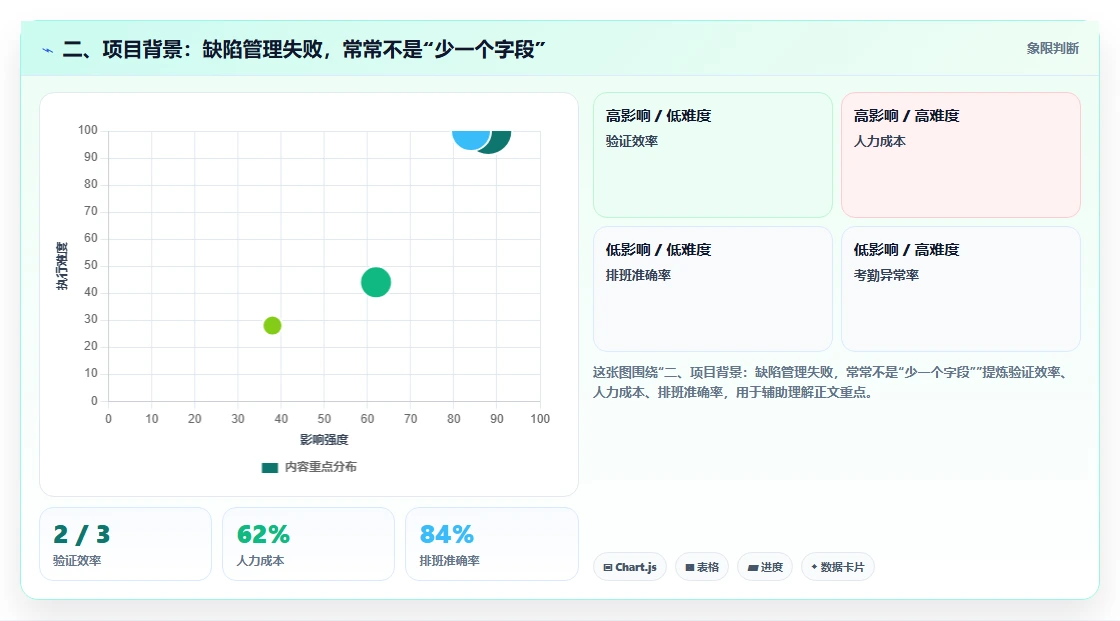The width and height of the screenshot is (1120, 621).
Task: Click the 表格 tag chip
Action: tap(702, 567)
